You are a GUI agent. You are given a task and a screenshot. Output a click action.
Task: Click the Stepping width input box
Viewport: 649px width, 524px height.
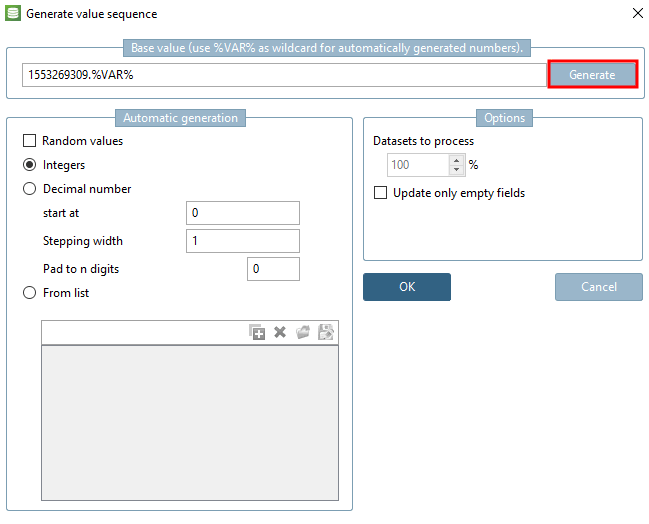coord(243,241)
